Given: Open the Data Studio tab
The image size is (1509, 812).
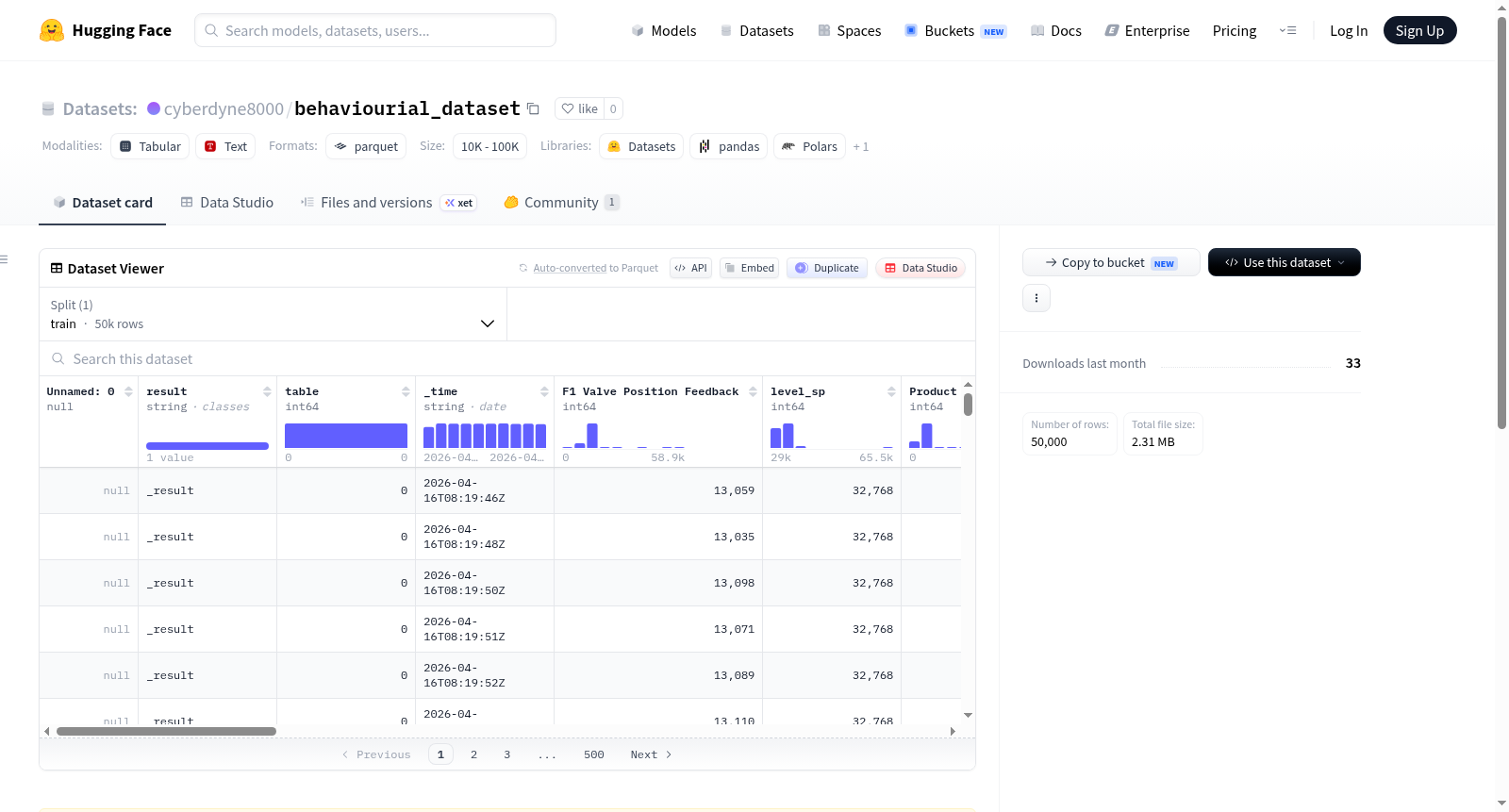Looking at the screenshot, I should [x=227, y=203].
